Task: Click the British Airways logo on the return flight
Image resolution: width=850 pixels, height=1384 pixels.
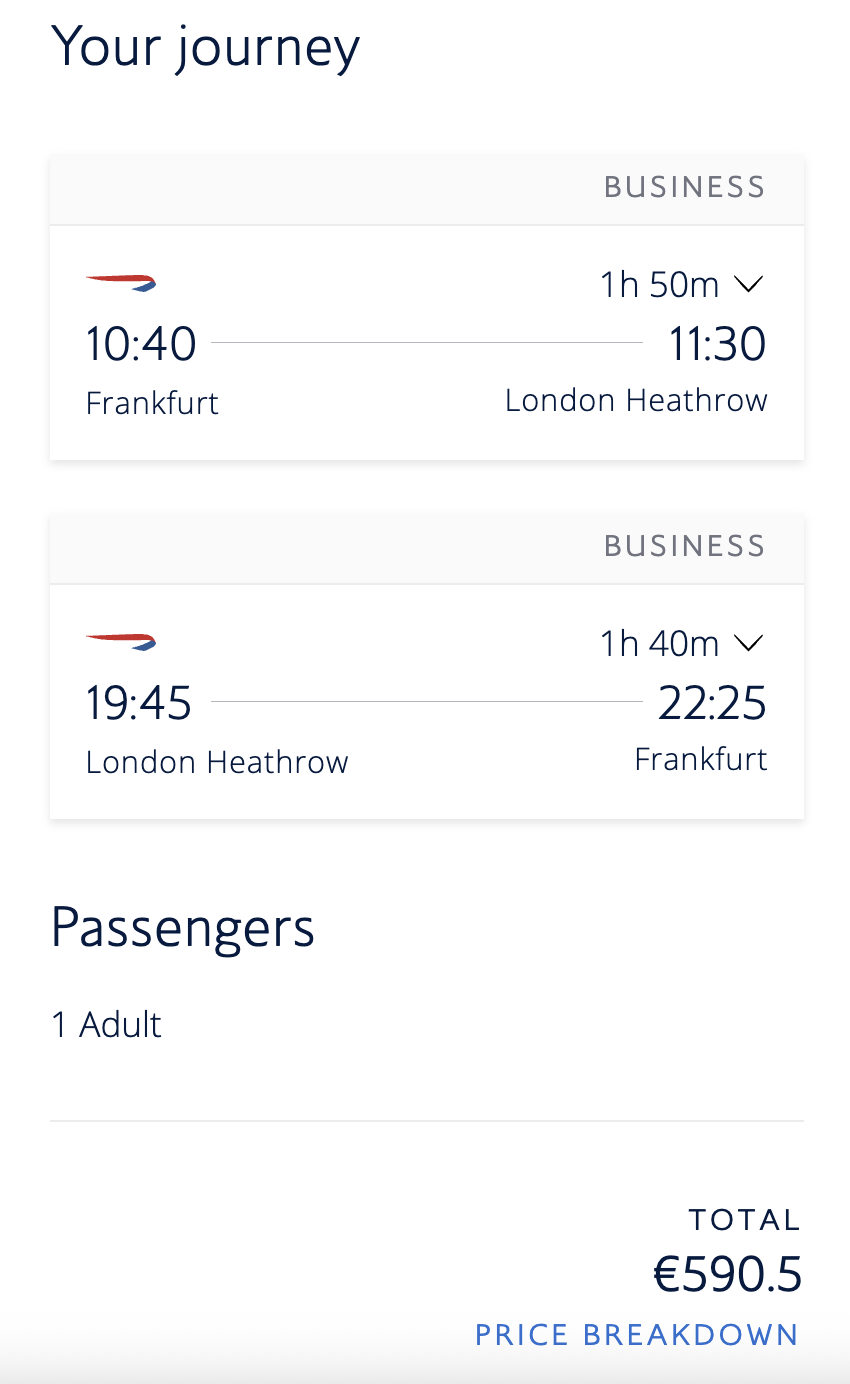Action: click(x=121, y=641)
